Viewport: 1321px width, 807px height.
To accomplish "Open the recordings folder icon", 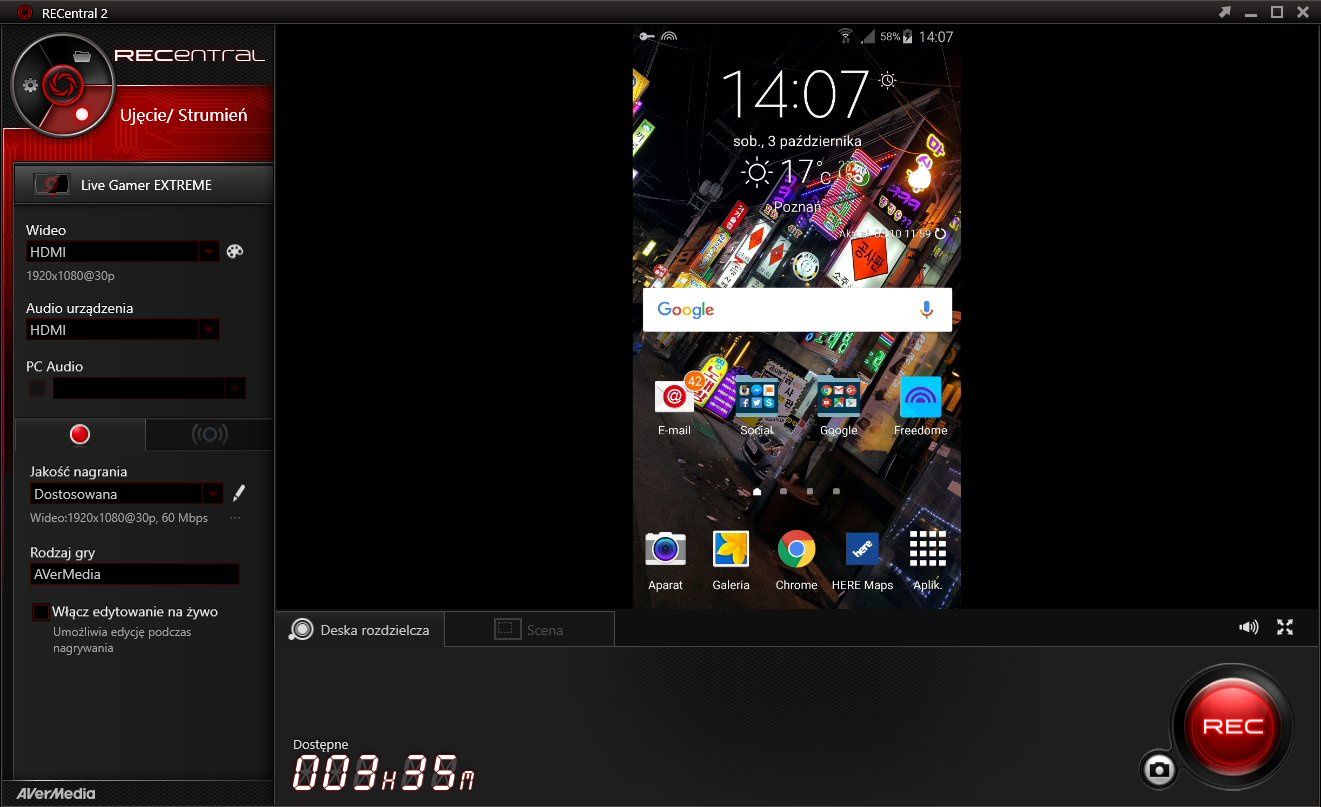I will 82,57.
